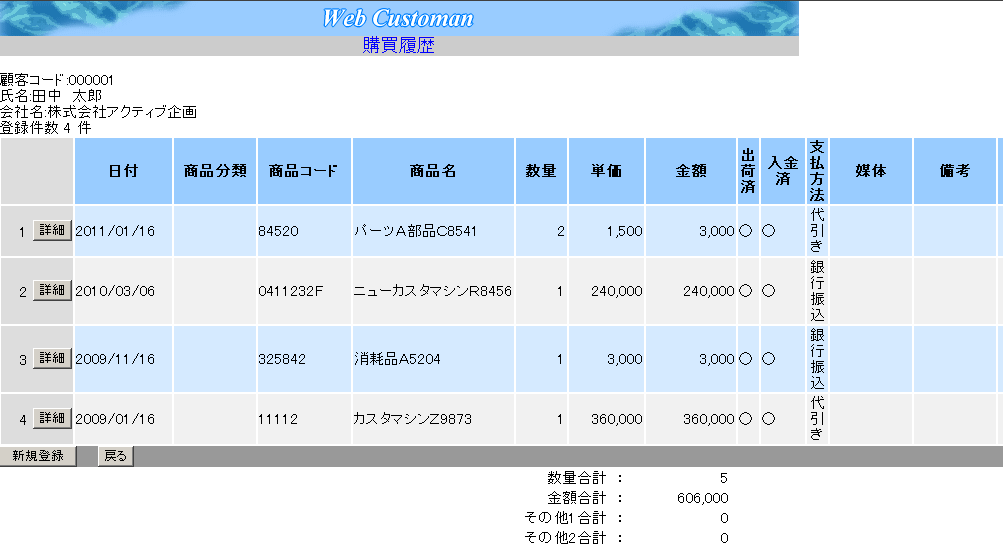Click the 商品コード column header
Image resolution: width=1003 pixels, height=558 pixels.
coord(303,171)
